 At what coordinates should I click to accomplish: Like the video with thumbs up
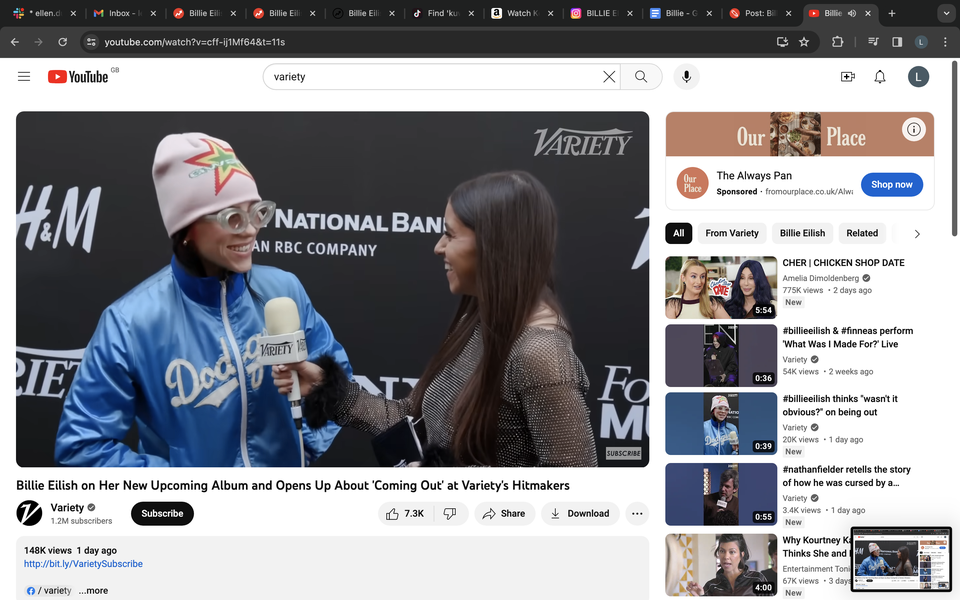[x=406, y=514]
